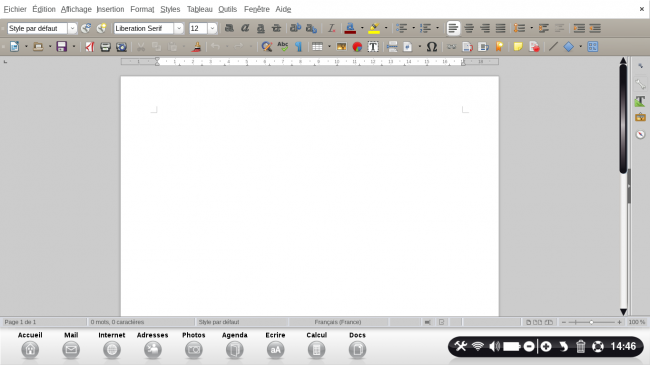The height and width of the screenshot is (365, 650).
Task: Click the Clear Direct Formatting icon
Action: 332,28
